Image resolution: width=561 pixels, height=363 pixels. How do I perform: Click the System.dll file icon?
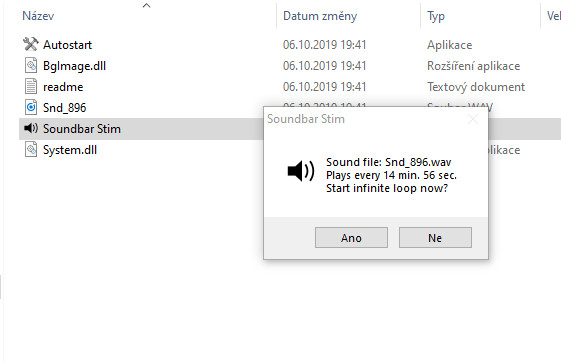click(x=31, y=149)
